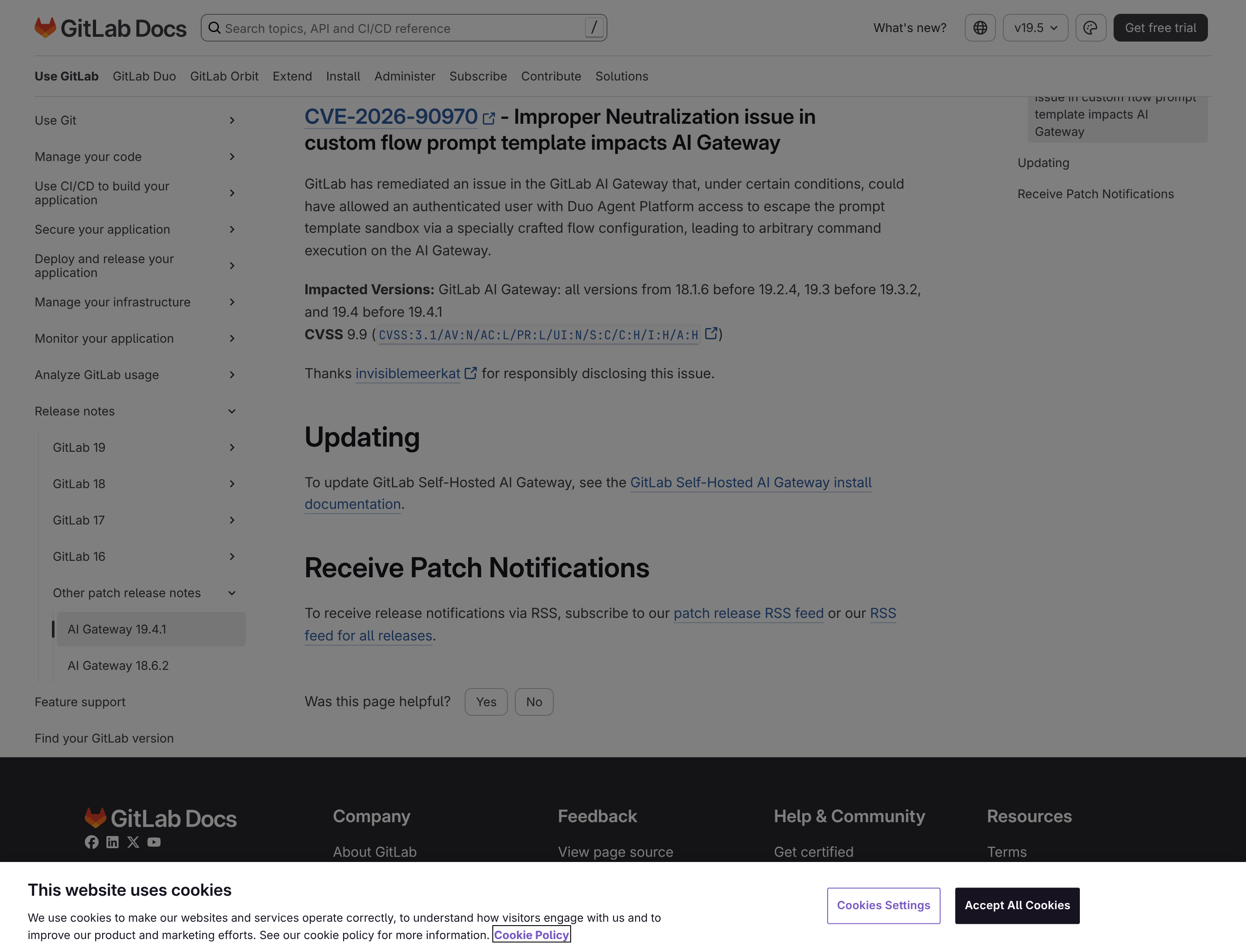Open the GitLab Facebook page icon
The width and height of the screenshot is (1246, 952).
pyautogui.click(x=91, y=842)
